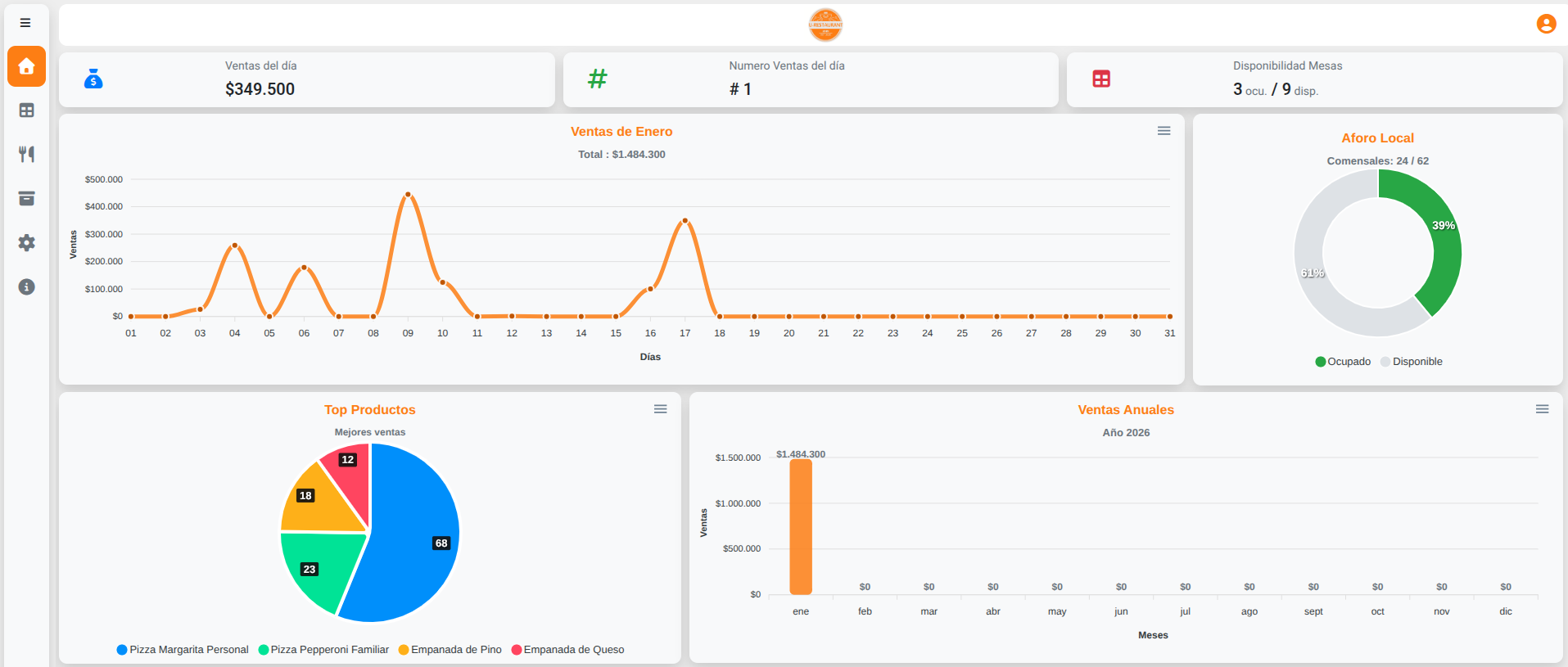Expand Top Productos chart options menu

click(x=660, y=409)
